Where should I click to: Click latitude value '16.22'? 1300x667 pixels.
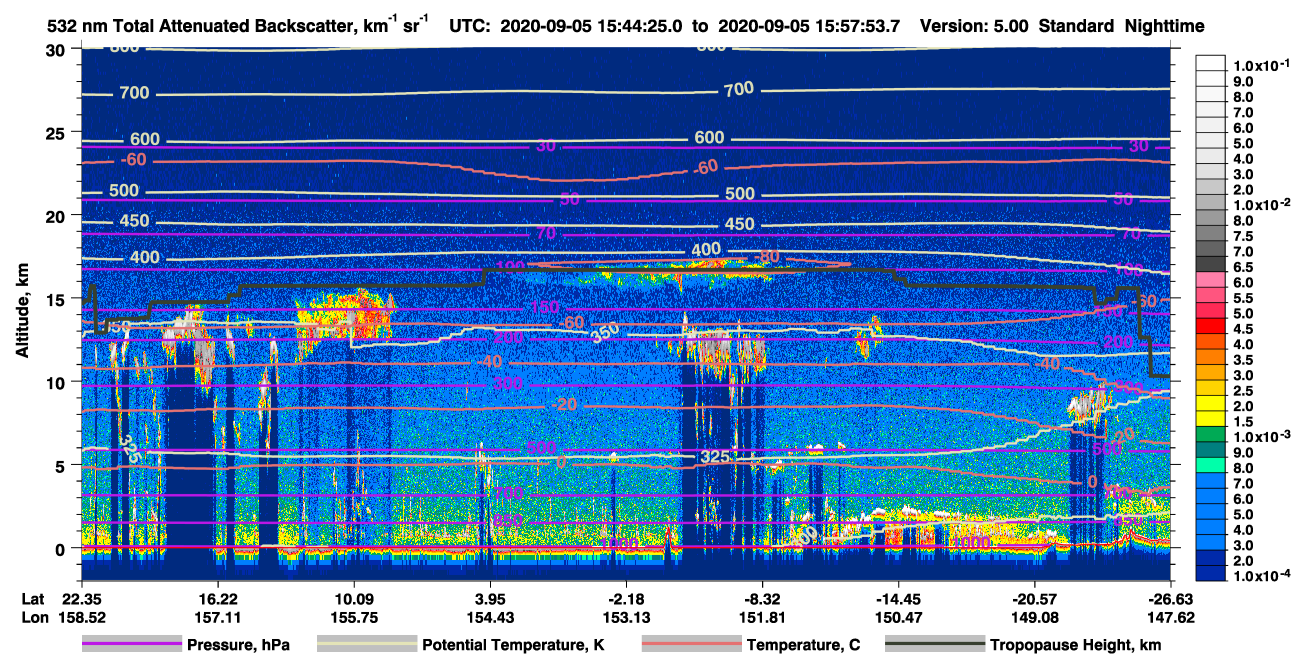(x=217, y=597)
